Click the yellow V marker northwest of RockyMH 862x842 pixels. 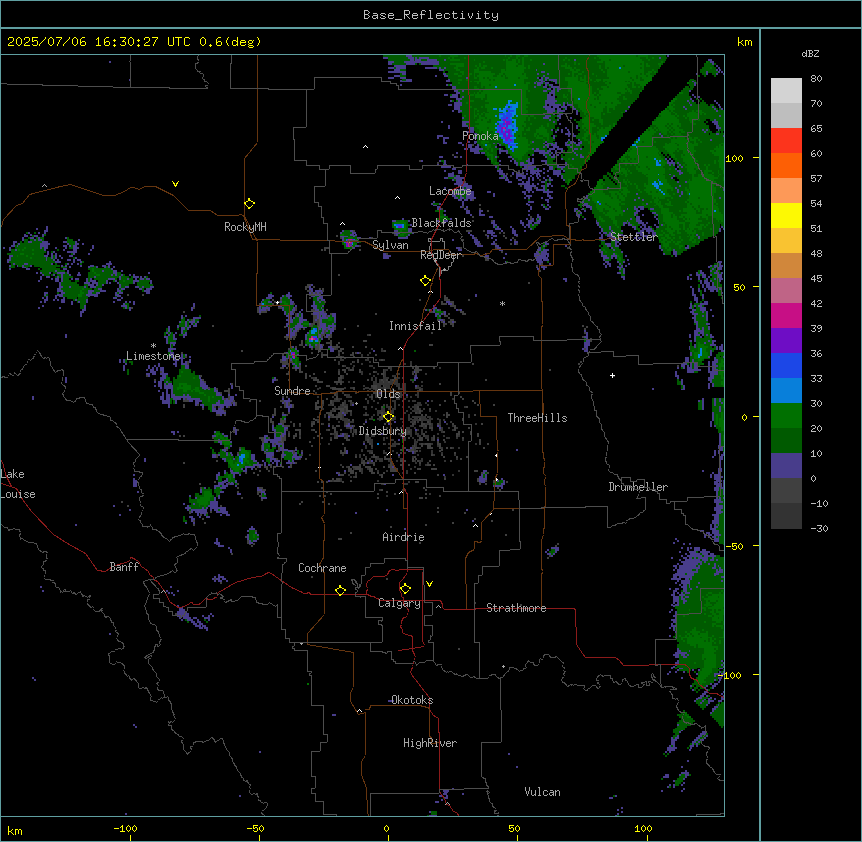pyautogui.click(x=175, y=184)
